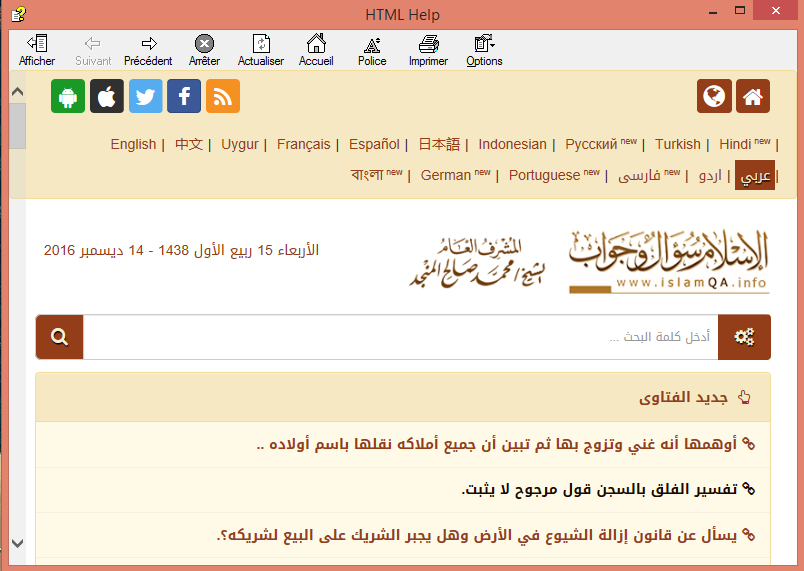This screenshot has width=804, height=571.
Task: Open the Police font option
Action: click(x=372, y=50)
